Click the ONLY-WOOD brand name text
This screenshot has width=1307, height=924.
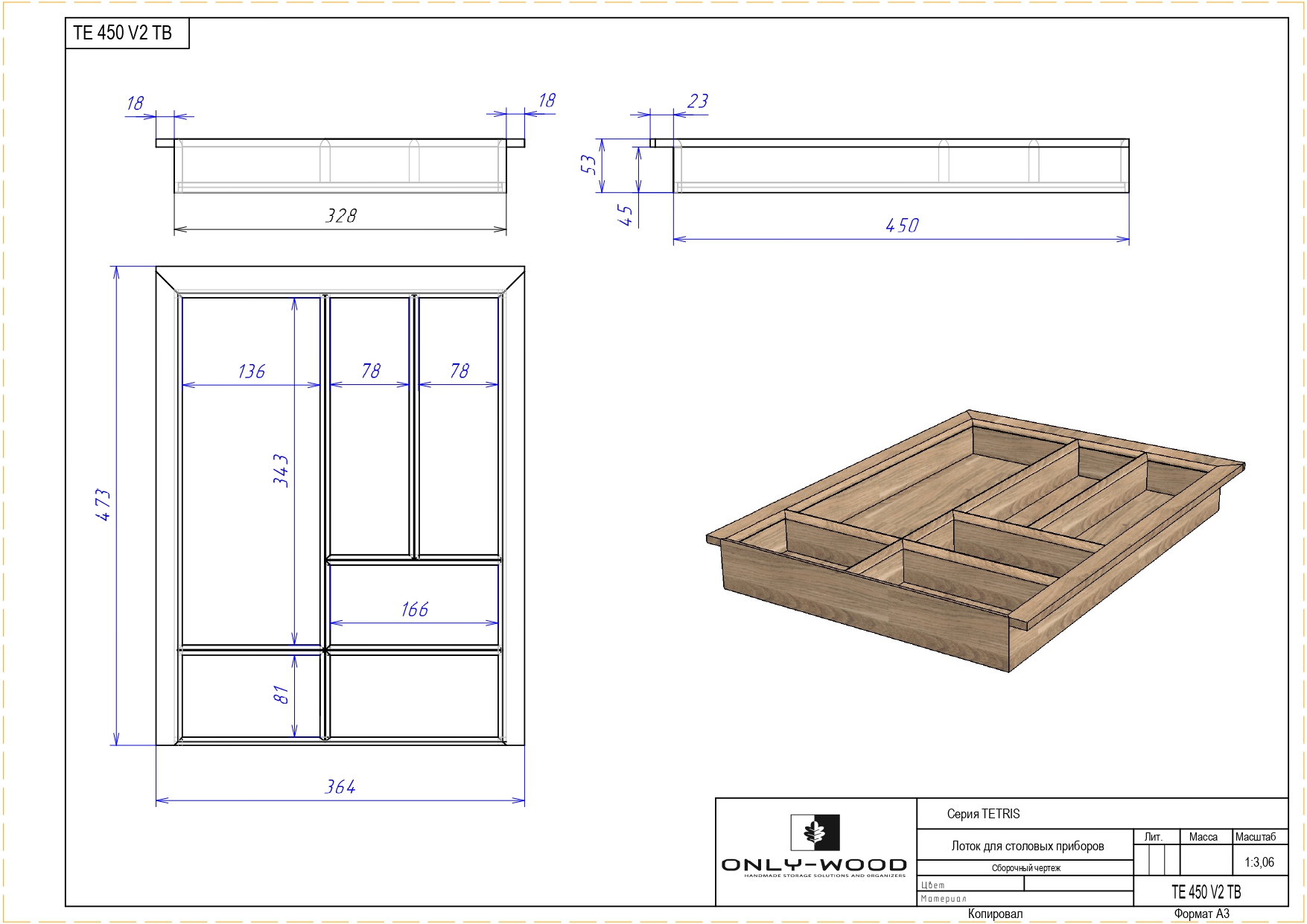click(x=814, y=865)
